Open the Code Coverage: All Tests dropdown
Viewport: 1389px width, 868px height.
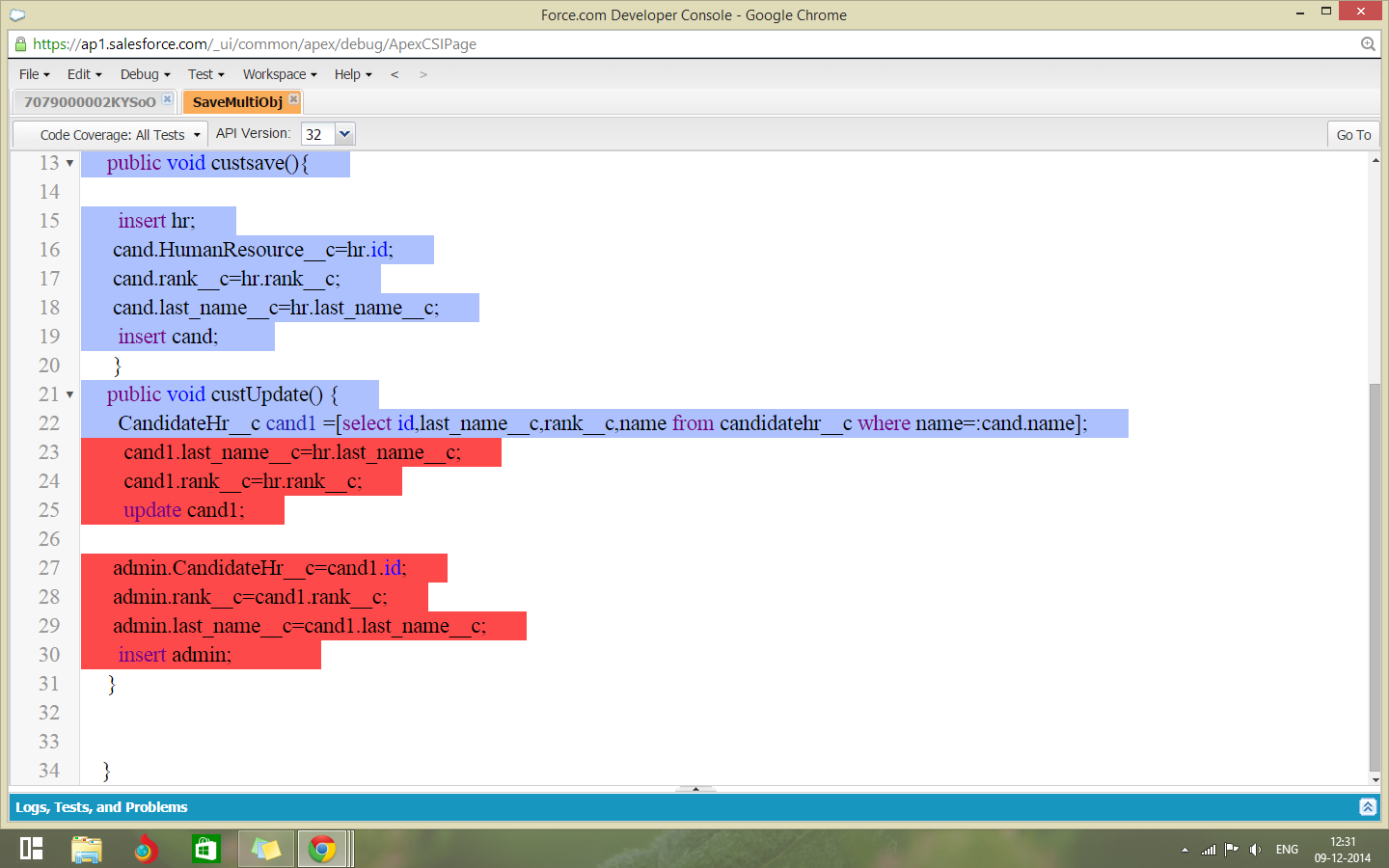pos(111,135)
